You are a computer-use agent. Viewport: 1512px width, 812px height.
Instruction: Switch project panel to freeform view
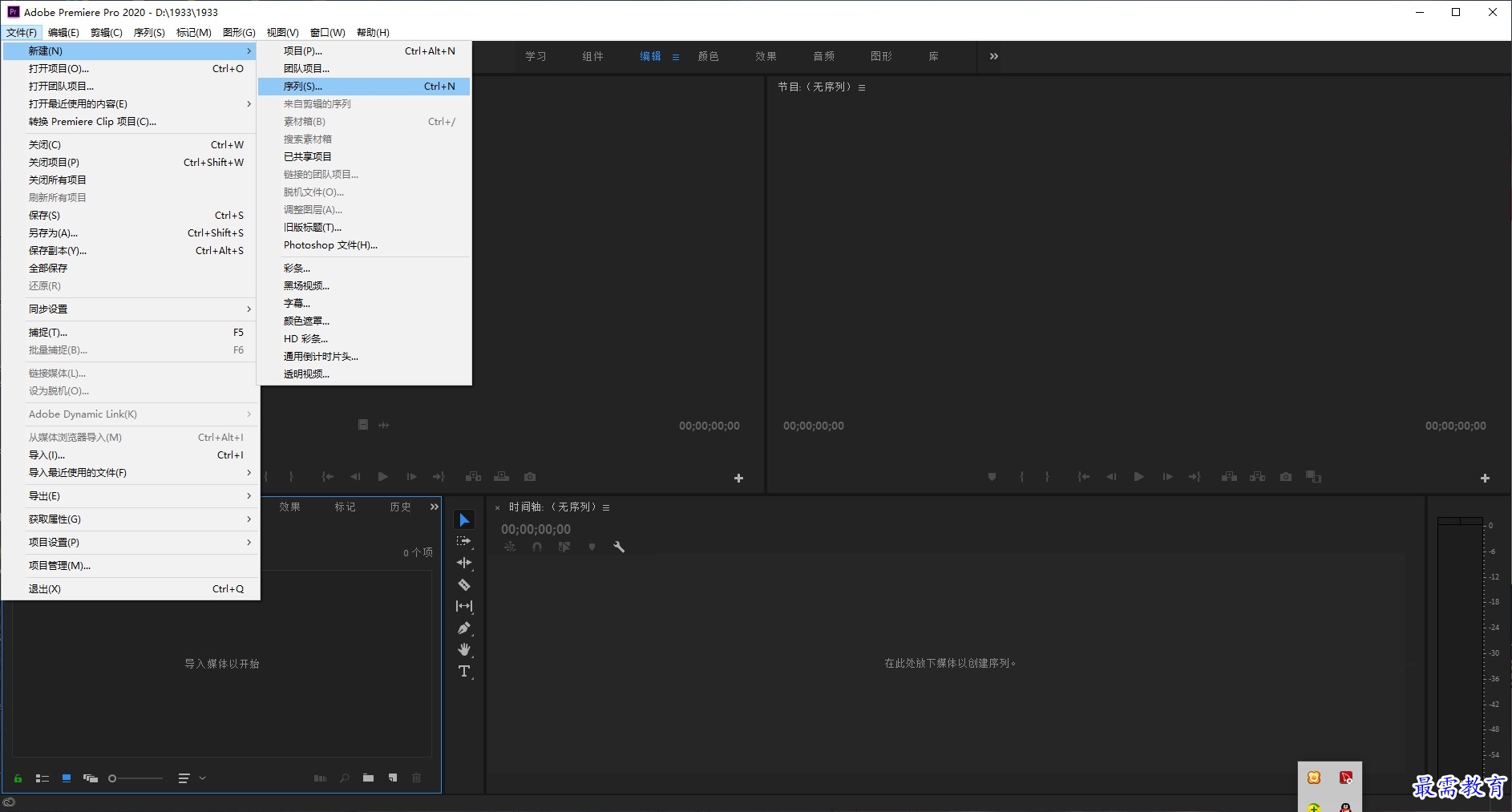pyautogui.click(x=91, y=778)
